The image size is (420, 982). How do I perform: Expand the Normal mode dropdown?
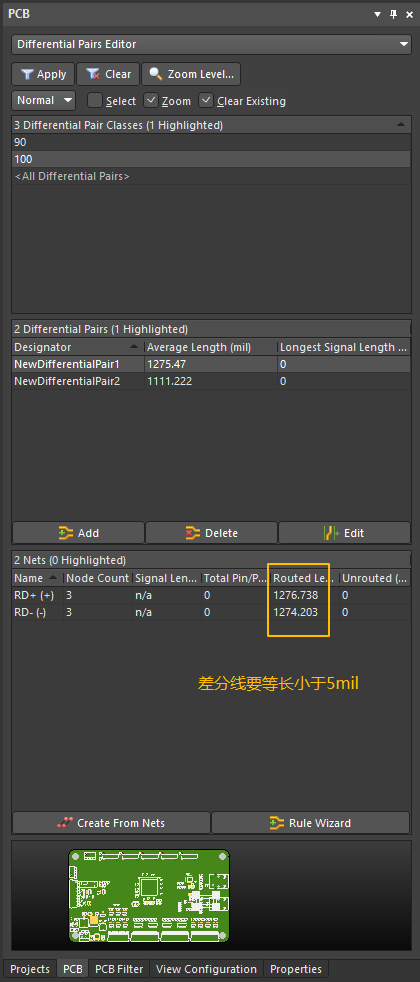coord(43,100)
